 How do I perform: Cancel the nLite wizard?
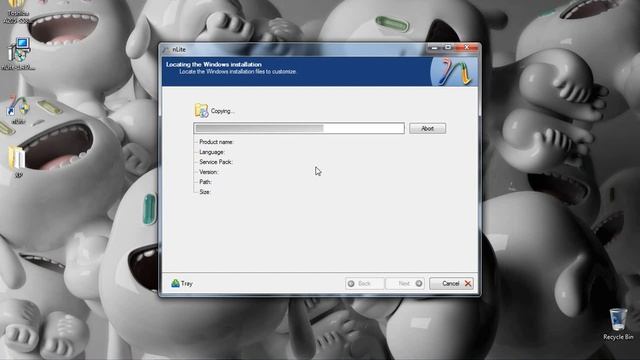click(x=451, y=283)
